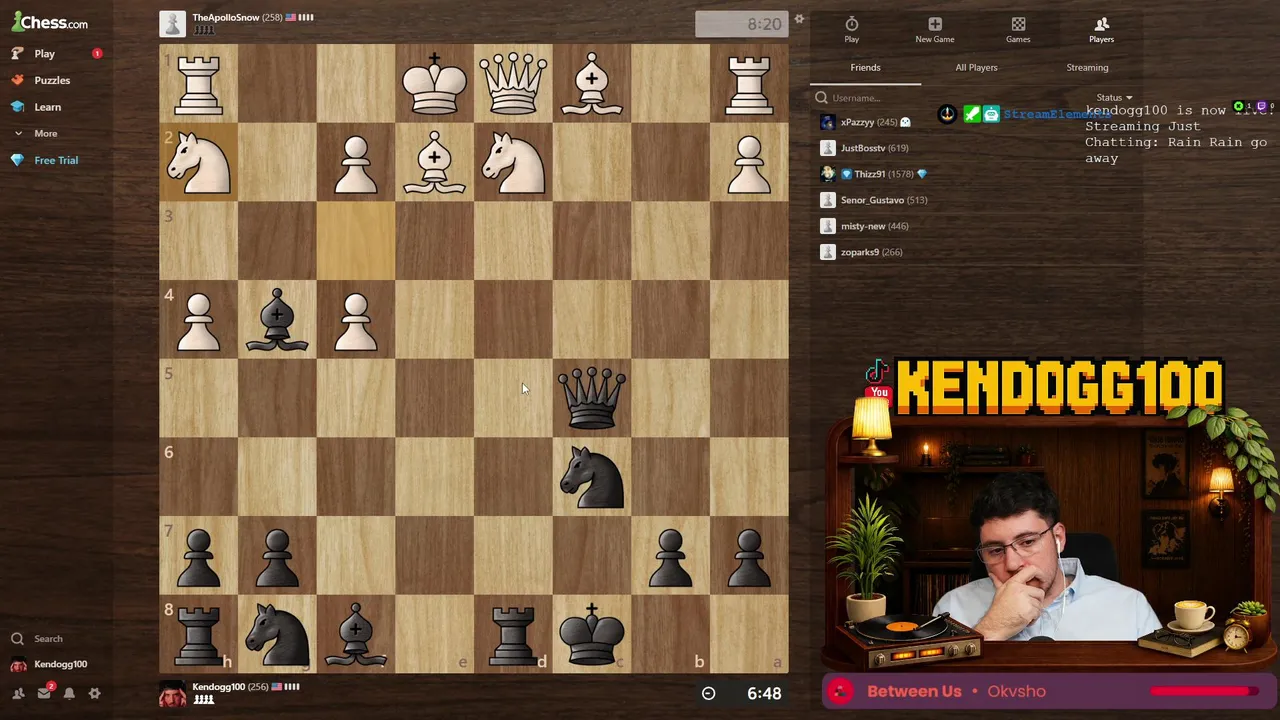Select the black knight on c6
This screenshot has width=1280, height=720.
(x=592, y=477)
